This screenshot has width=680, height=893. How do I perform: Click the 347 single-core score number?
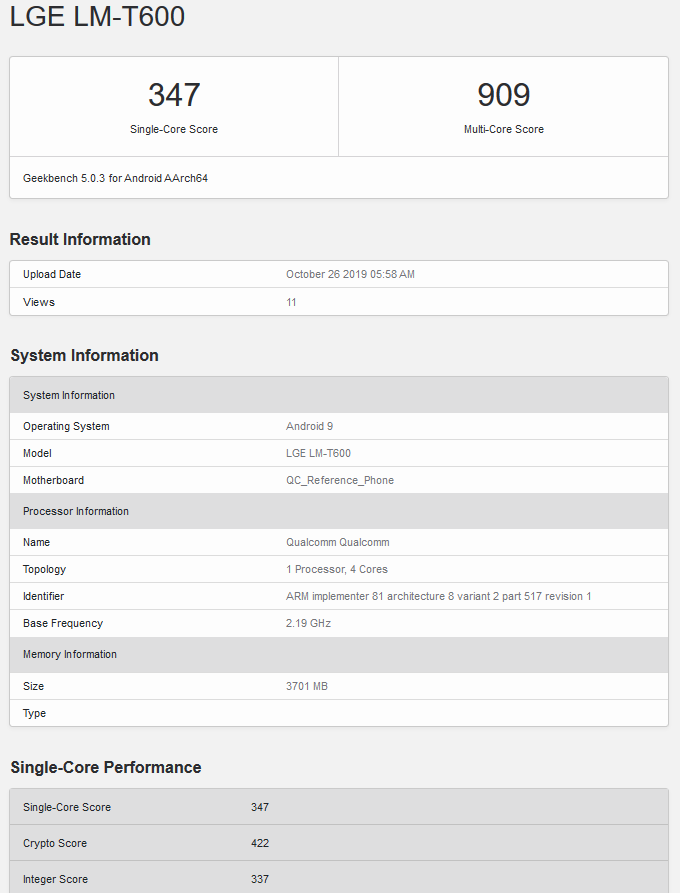[174, 95]
